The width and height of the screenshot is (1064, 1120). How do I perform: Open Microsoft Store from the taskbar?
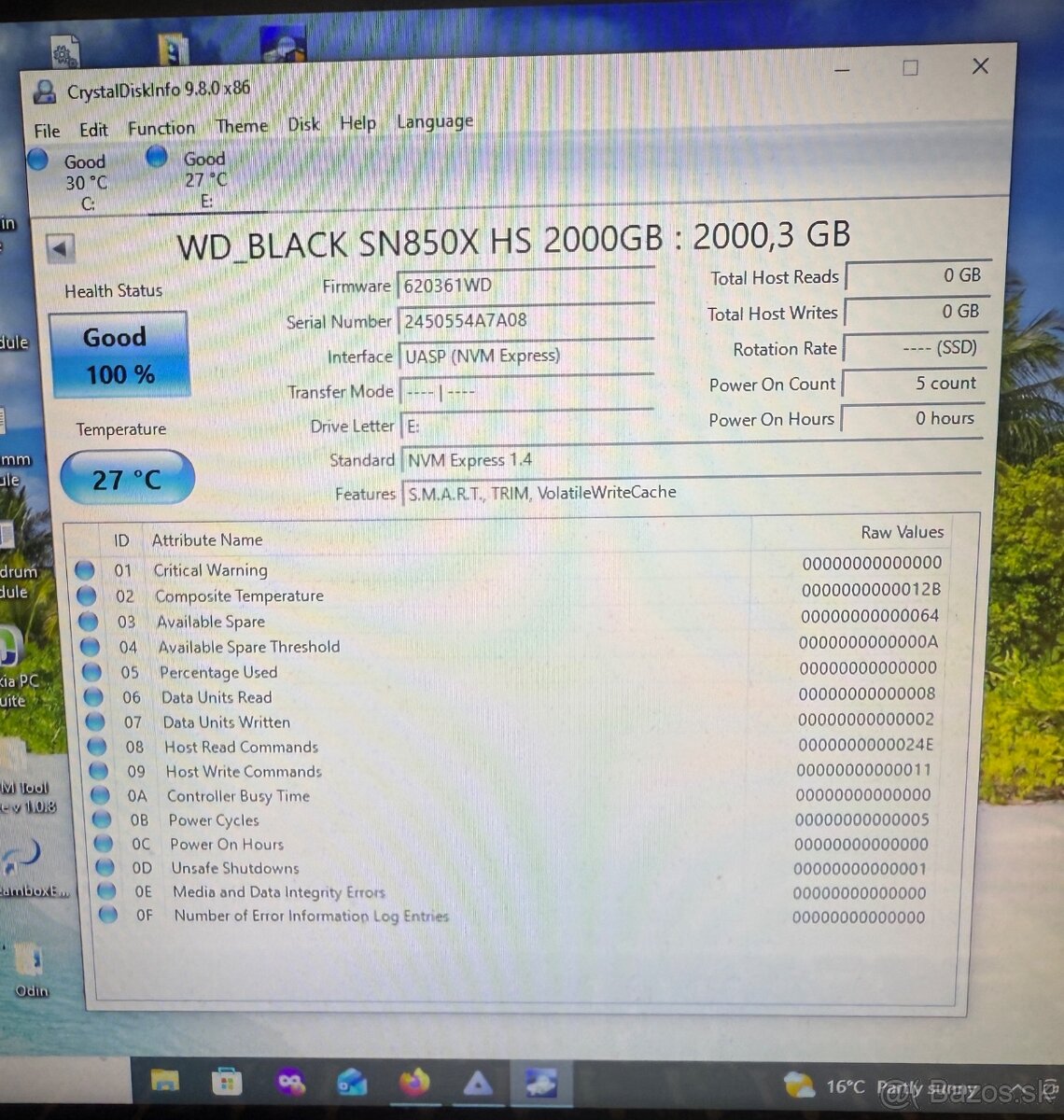point(227,1082)
